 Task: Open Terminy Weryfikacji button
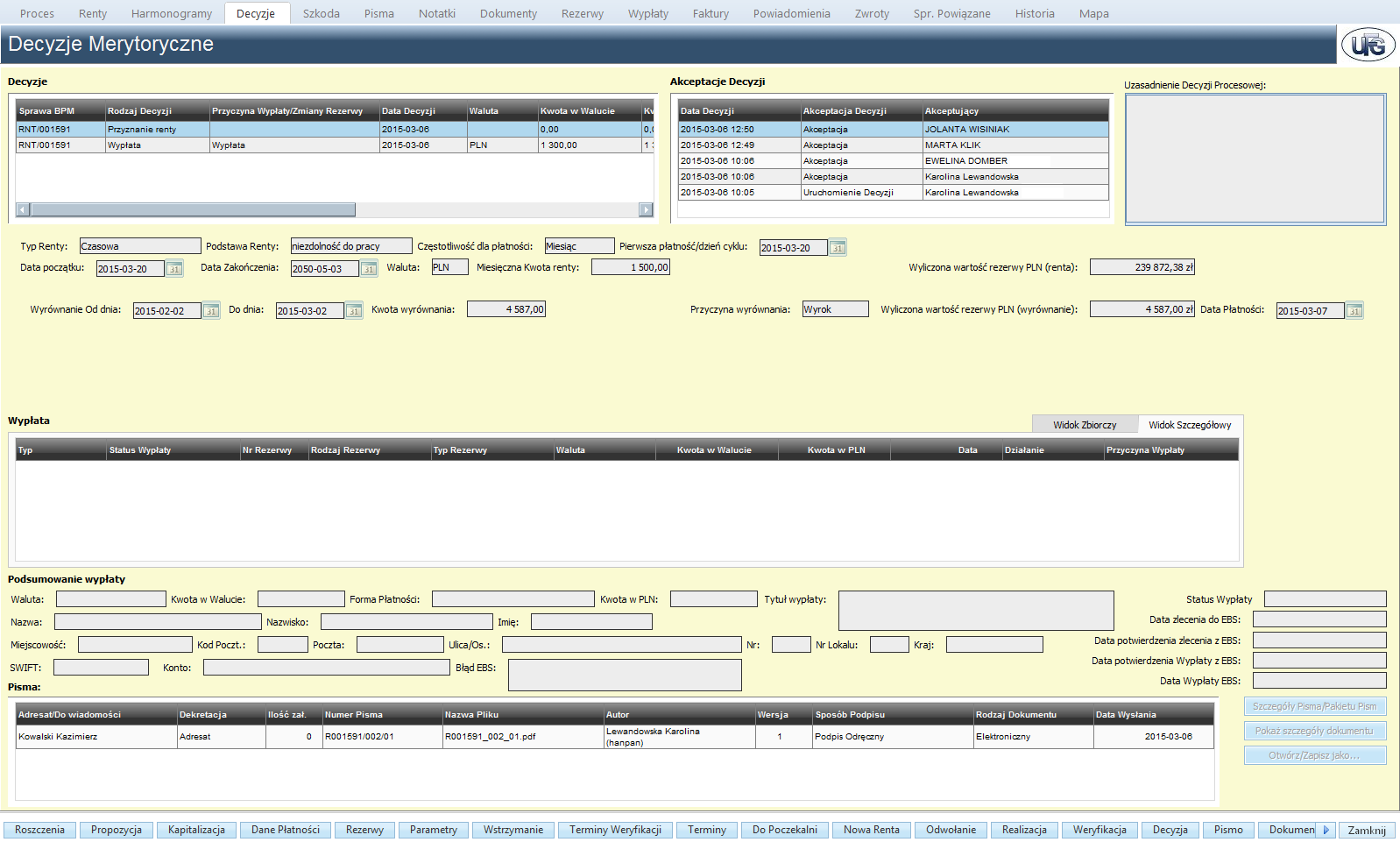(x=616, y=830)
